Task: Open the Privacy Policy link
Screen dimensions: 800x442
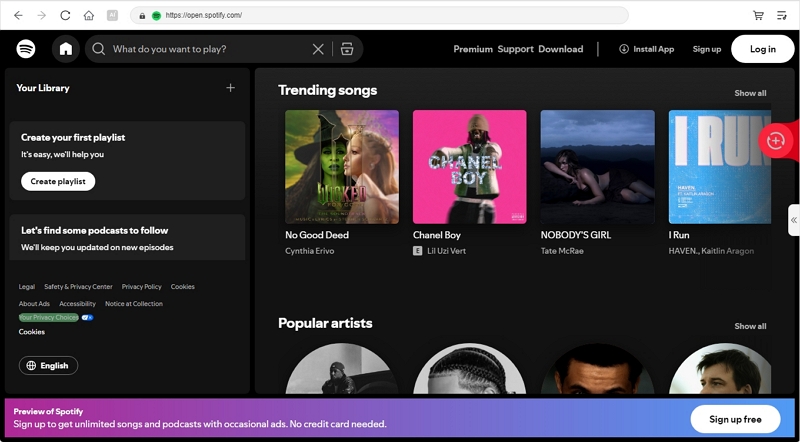Action: click(x=141, y=287)
